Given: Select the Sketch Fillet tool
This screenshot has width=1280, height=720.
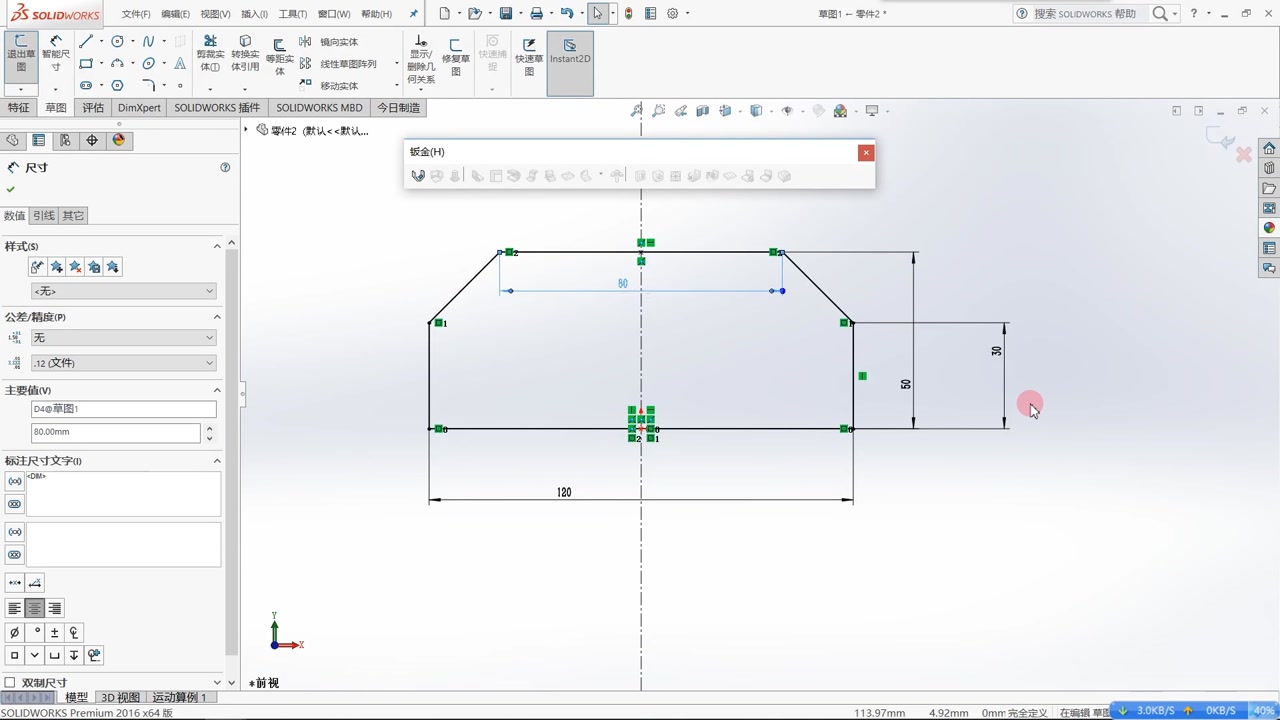Looking at the screenshot, I should click(148, 85).
